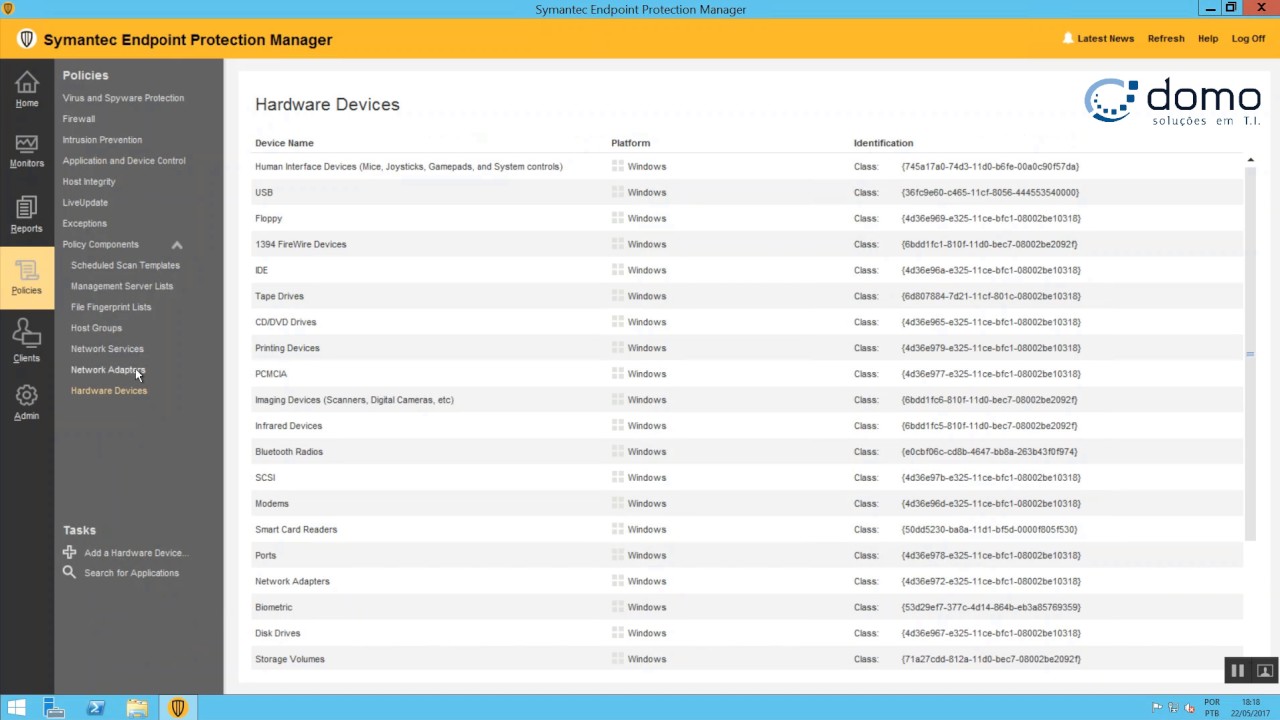The width and height of the screenshot is (1280, 720).
Task: Select Hardware Devices in the sidebar
Action: pyautogui.click(x=109, y=391)
